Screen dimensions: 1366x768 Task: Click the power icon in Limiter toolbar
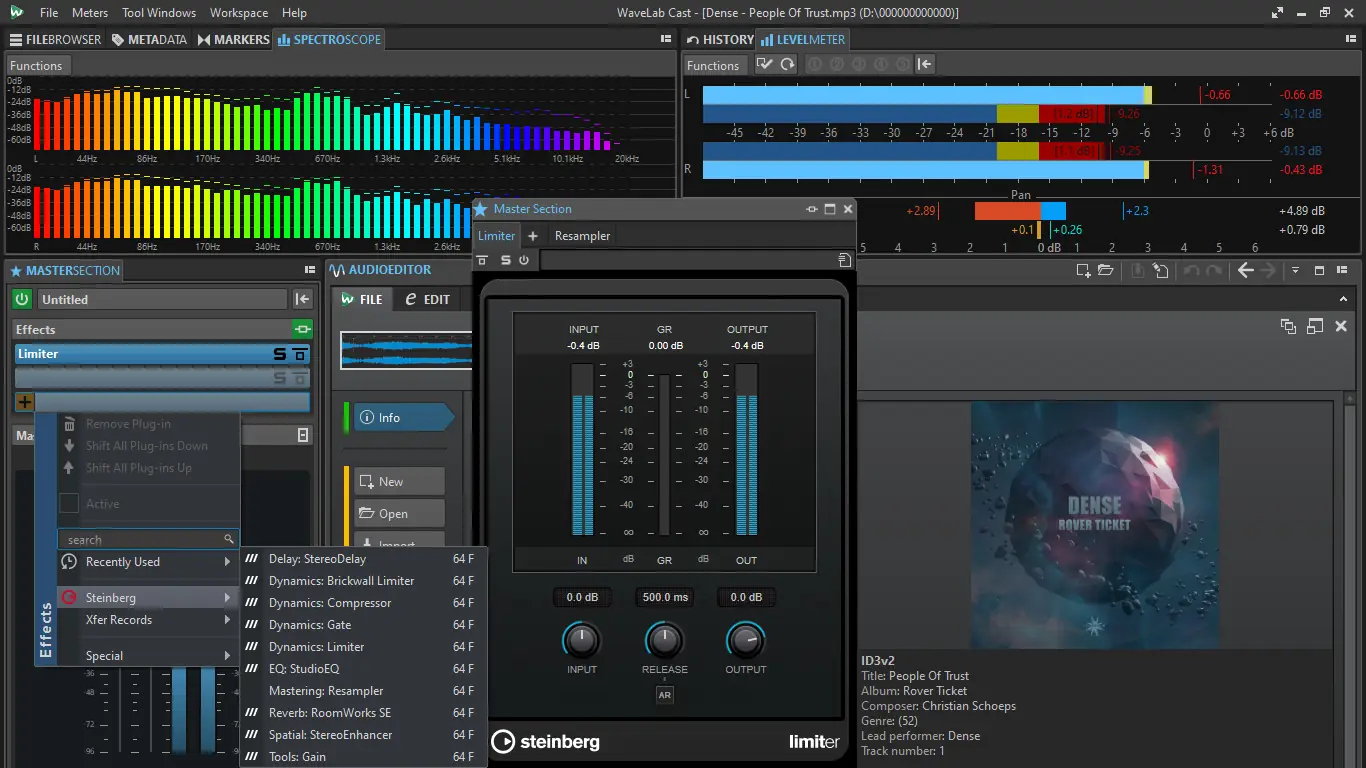523,260
